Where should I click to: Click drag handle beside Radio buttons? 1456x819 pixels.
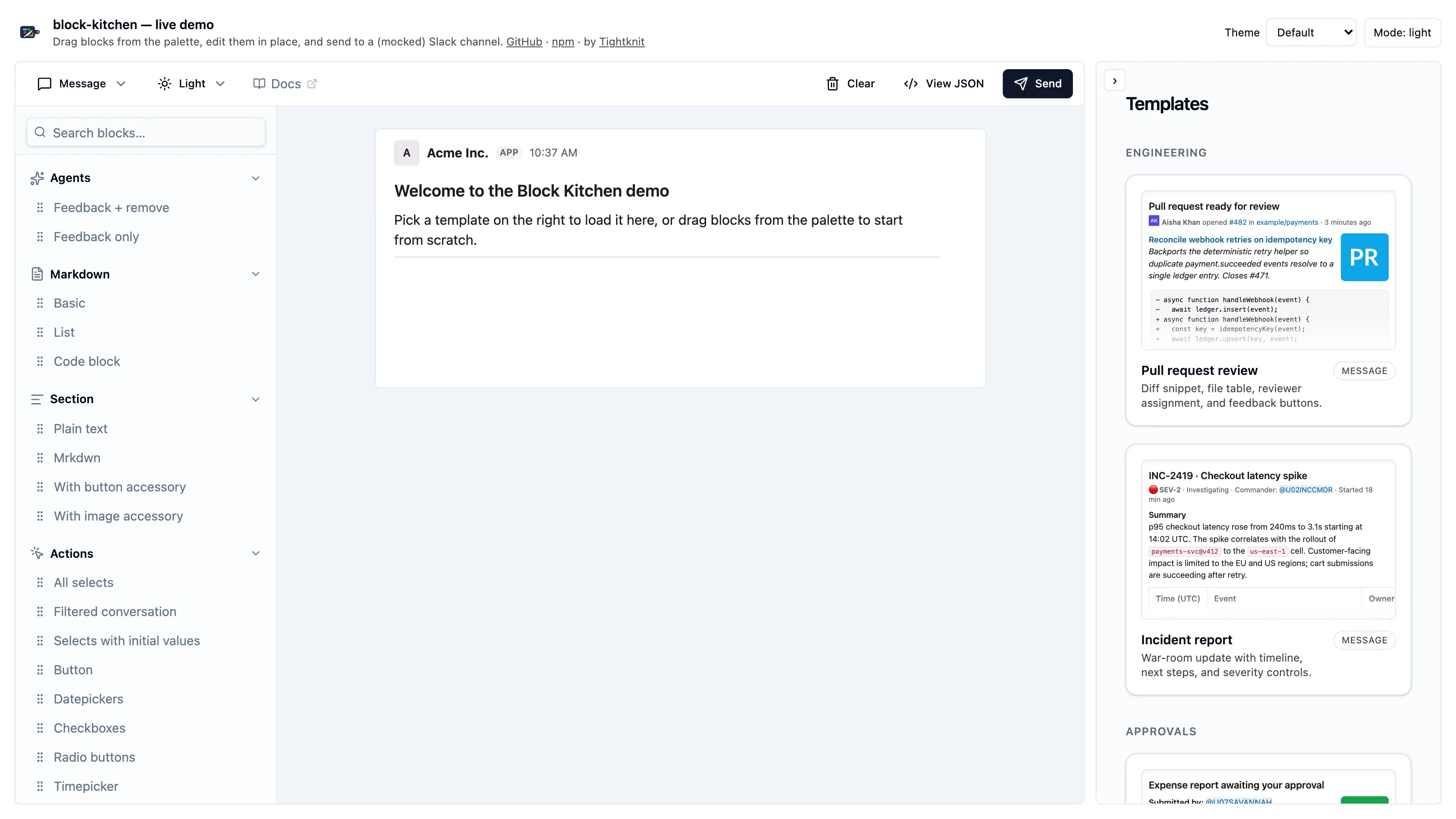click(x=40, y=758)
